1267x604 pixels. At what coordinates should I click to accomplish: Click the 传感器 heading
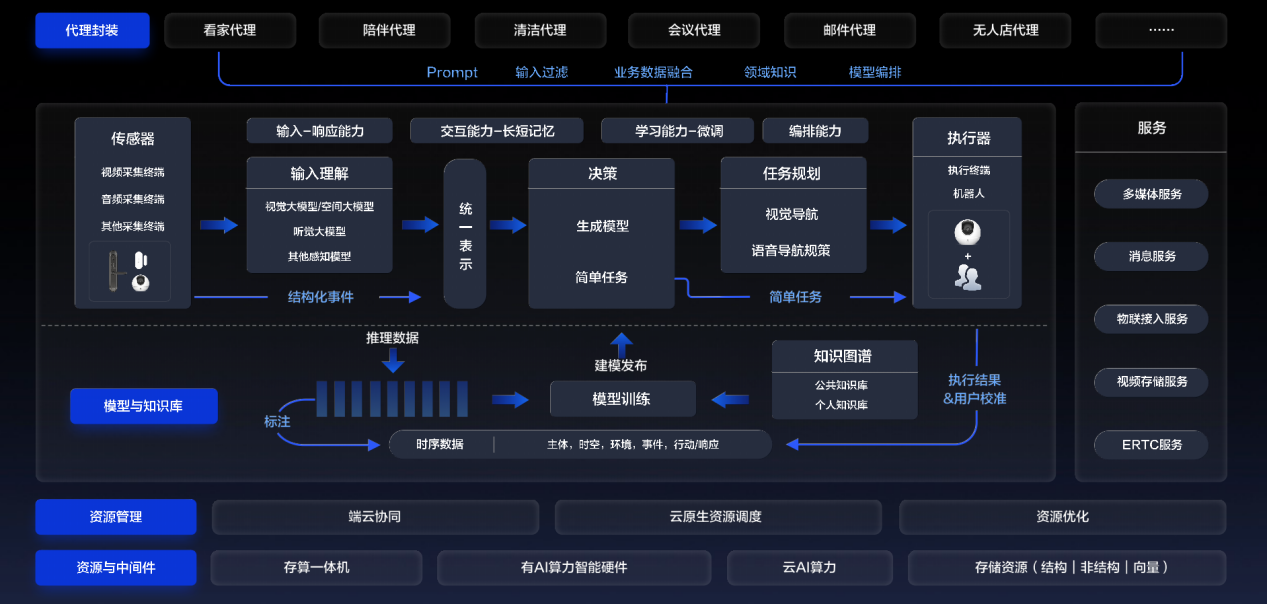pyautogui.click(x=133, y=139)
